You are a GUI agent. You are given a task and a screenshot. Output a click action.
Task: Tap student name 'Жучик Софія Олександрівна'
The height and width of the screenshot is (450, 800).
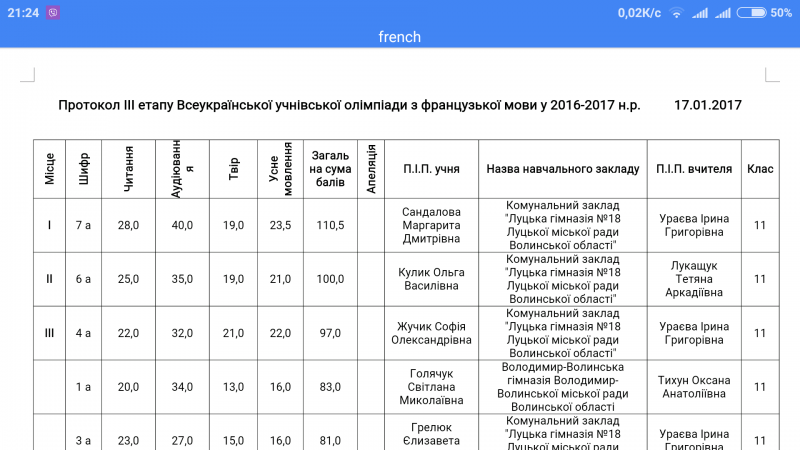[431, 333]
